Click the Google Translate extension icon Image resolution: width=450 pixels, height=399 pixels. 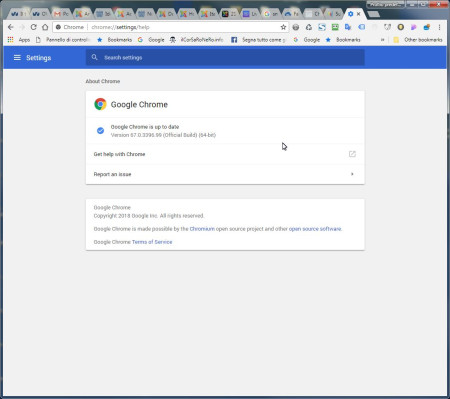[x=348, y=27]
